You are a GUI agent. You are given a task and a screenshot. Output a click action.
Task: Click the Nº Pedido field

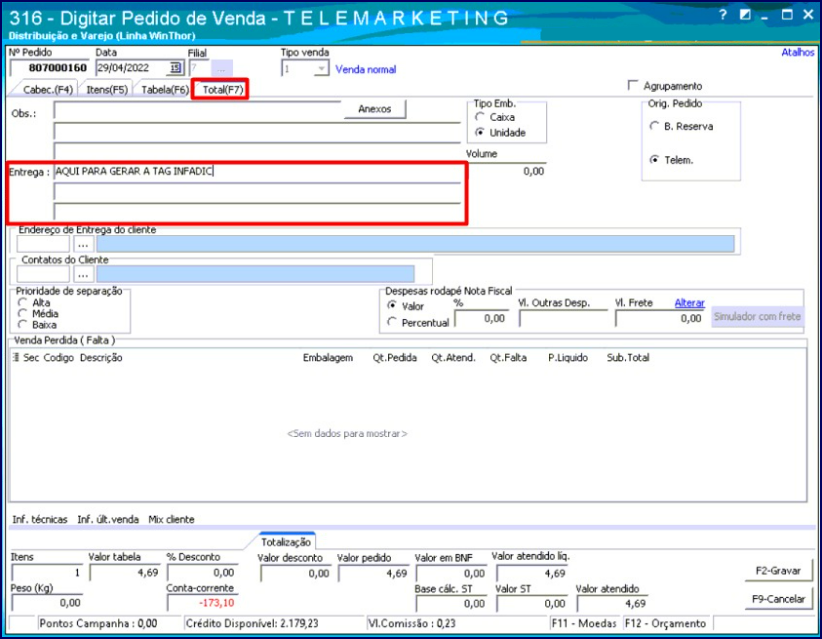coord(50,68)
